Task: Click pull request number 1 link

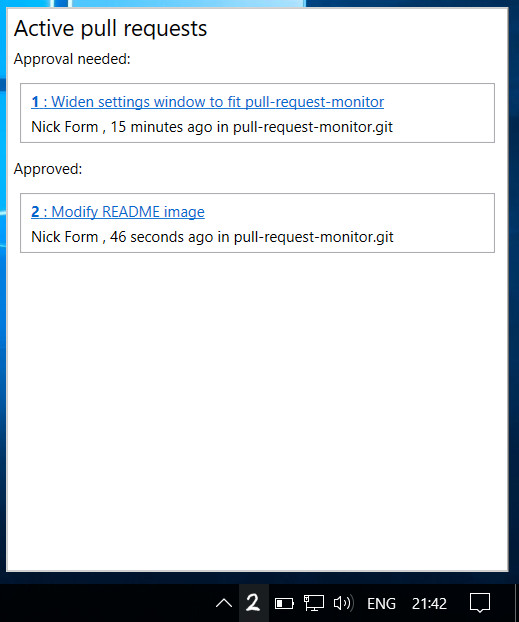Action: [x=35, y=102]
